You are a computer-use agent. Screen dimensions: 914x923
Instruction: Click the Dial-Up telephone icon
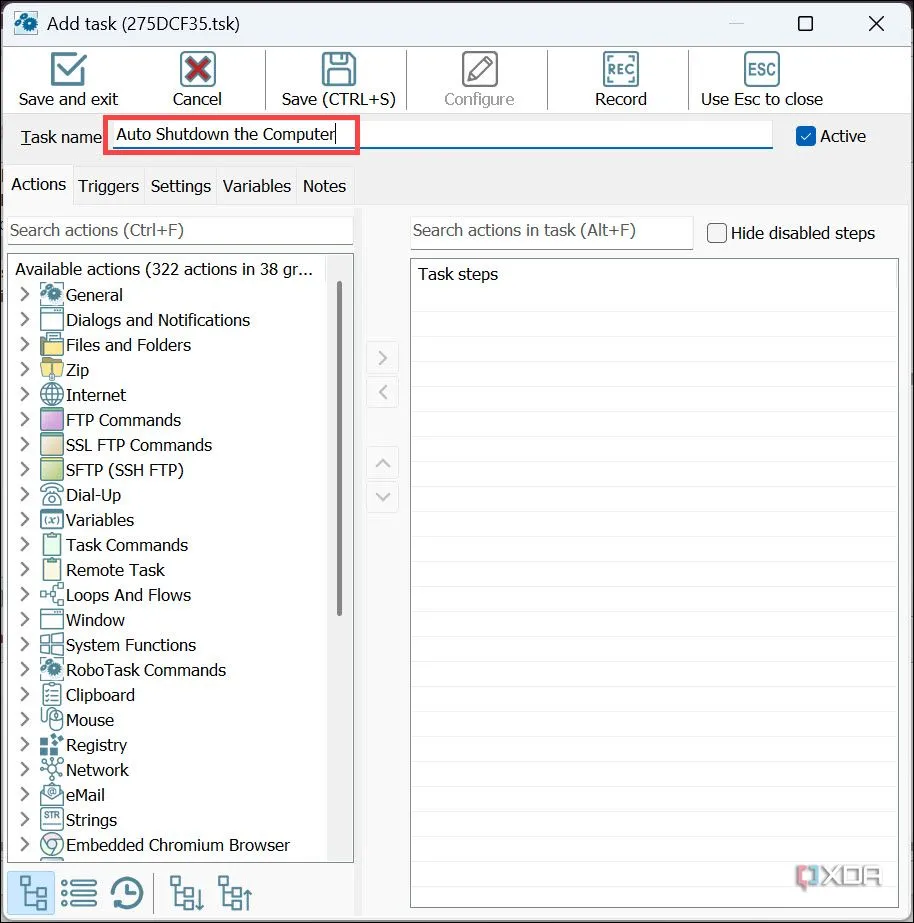[x=51, y=494]
